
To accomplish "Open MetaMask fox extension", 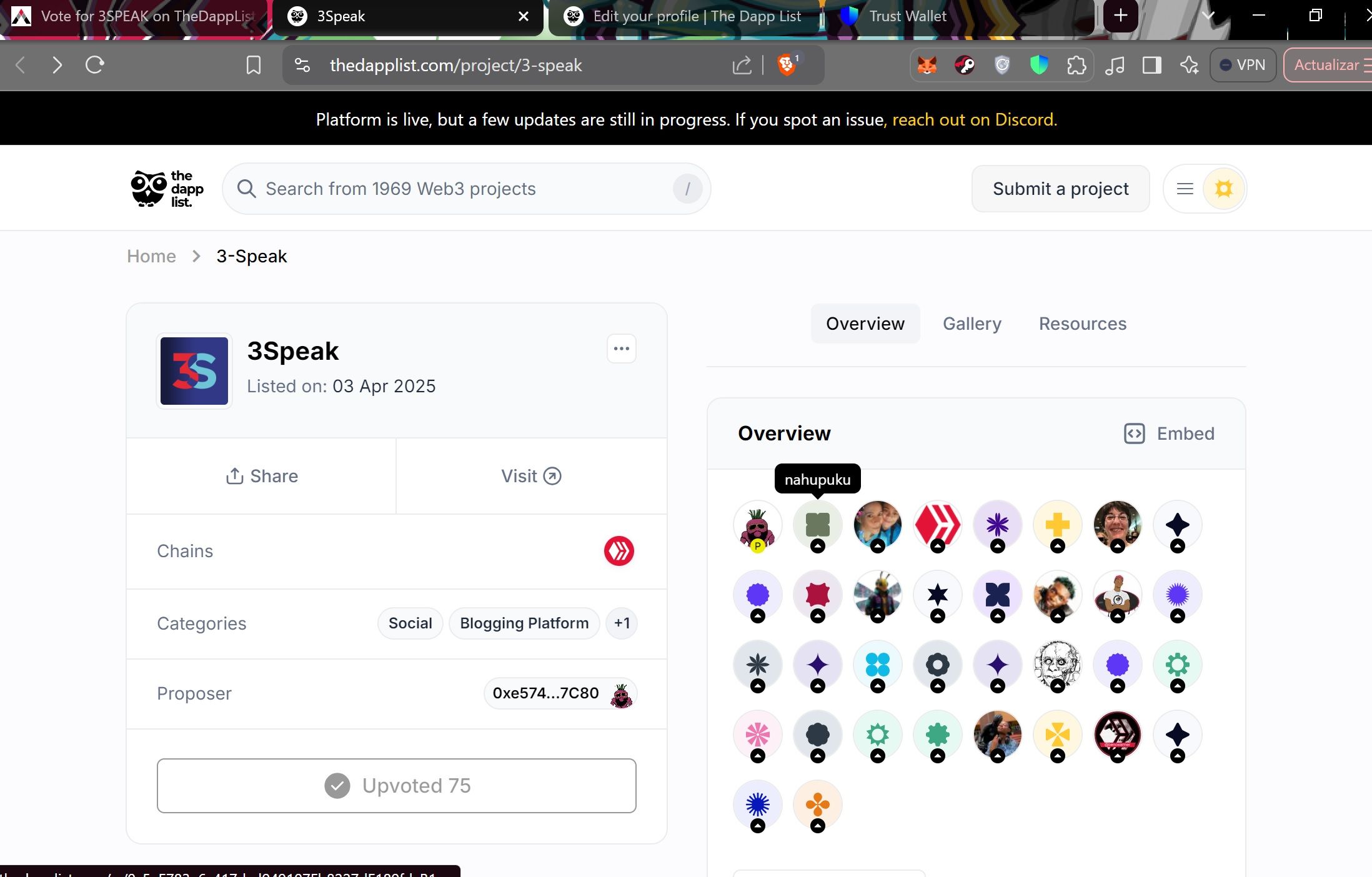I will [927, 65].
